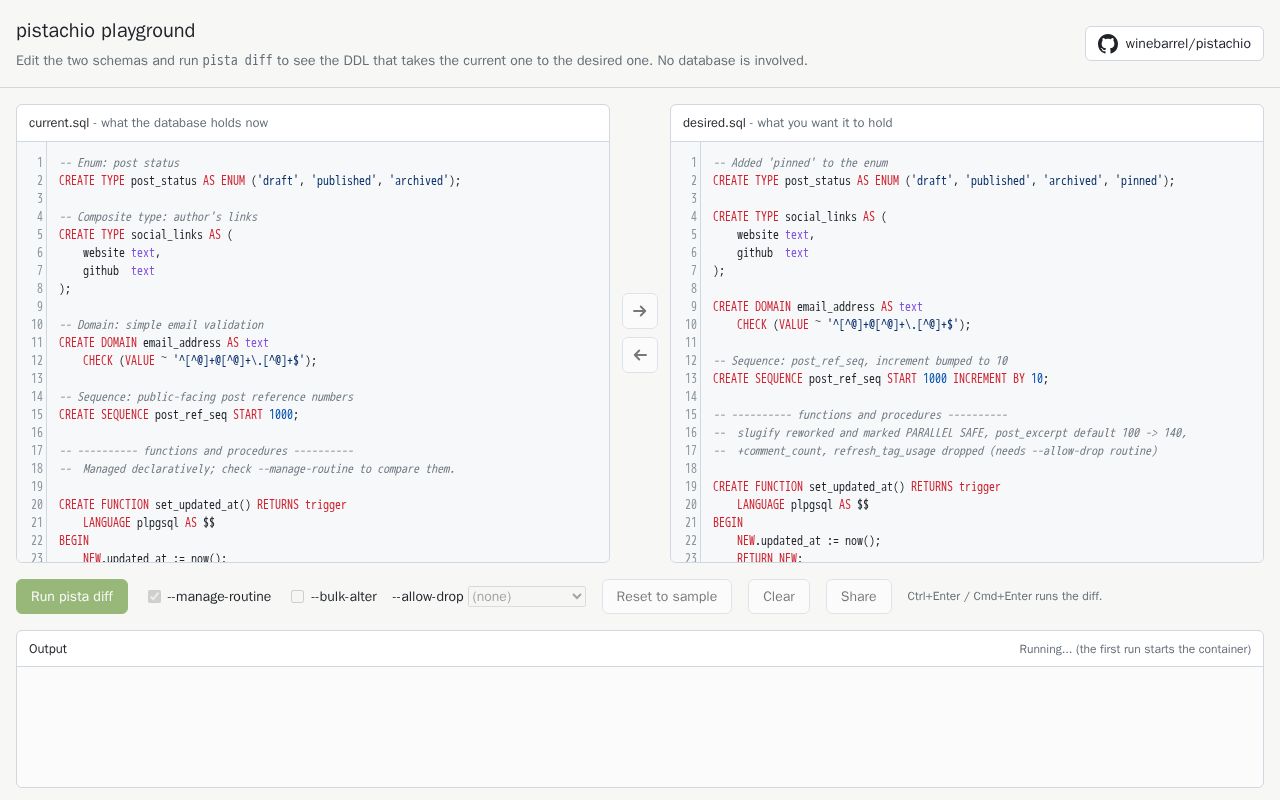Viewport: 1280px width, 800px height.
Task: Click the Output panel header label
Action: [48, 649]
